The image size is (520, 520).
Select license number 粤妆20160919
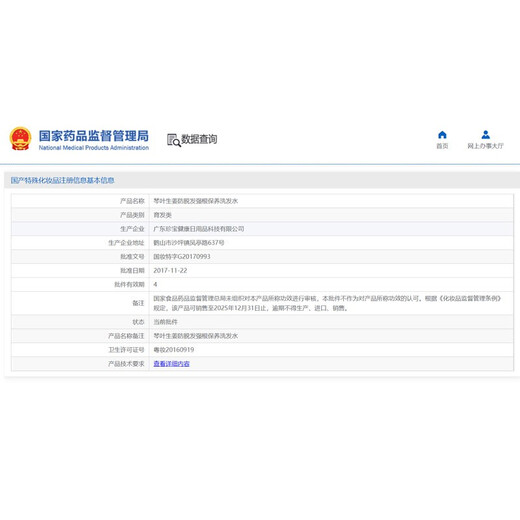[174, 350]
